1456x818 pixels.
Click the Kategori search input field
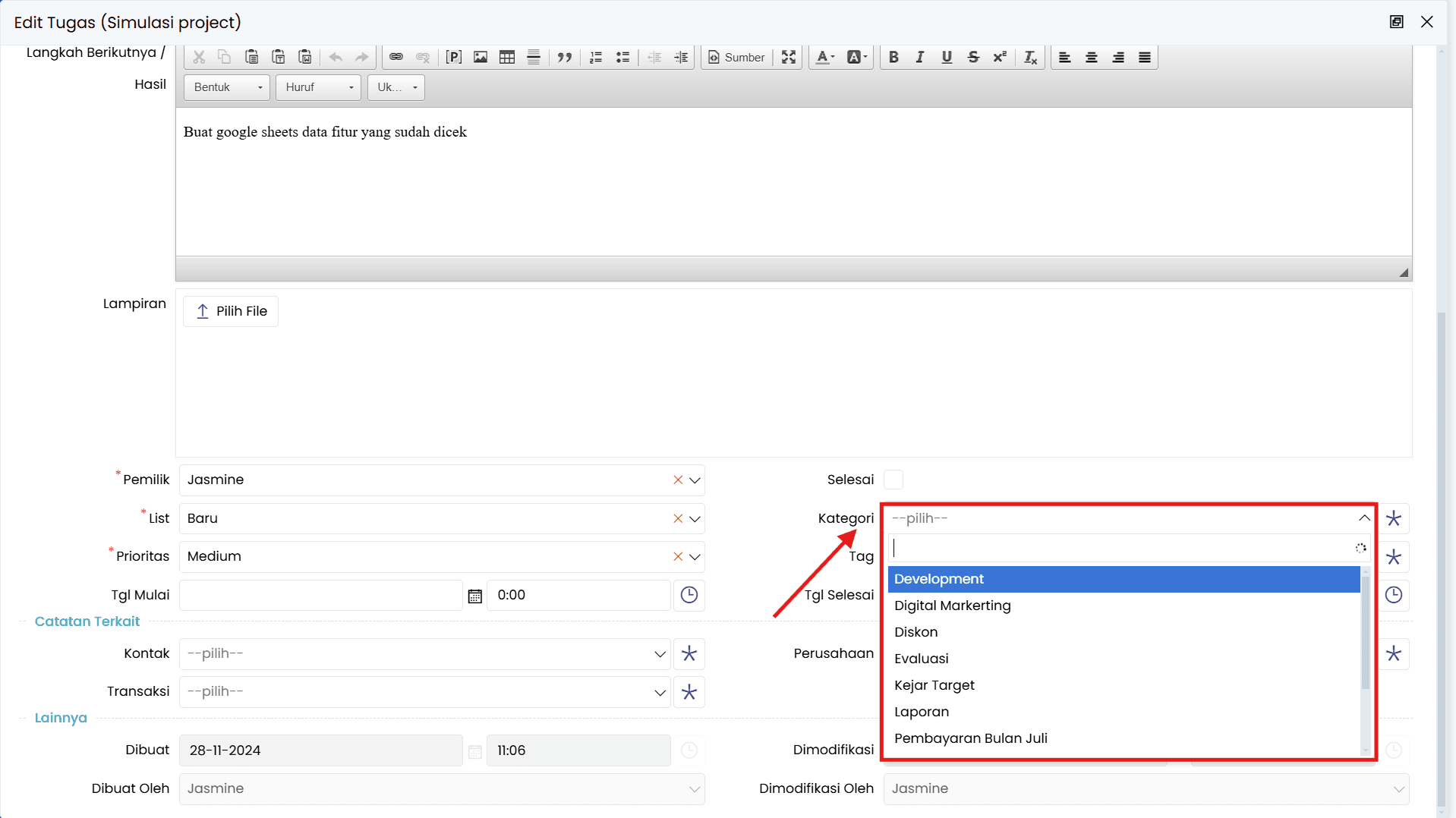pos(1122,548)
